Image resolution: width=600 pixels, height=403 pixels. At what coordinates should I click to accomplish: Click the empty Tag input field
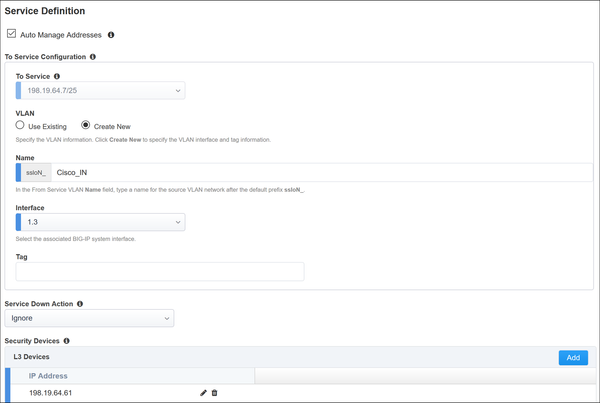click(x=160, y=271)
